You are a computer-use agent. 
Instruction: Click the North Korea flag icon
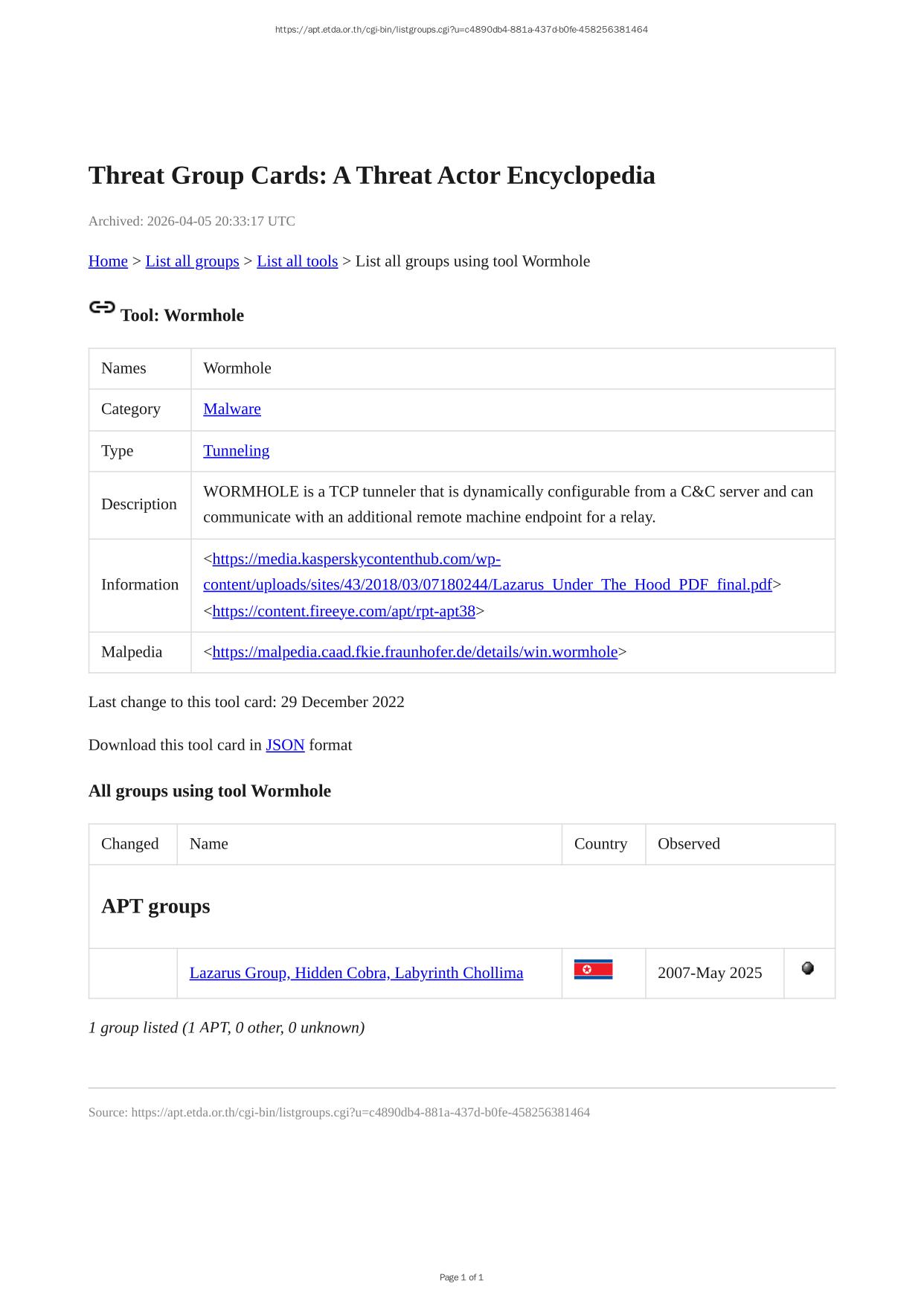pyautogui.click(x=593, y=970)
